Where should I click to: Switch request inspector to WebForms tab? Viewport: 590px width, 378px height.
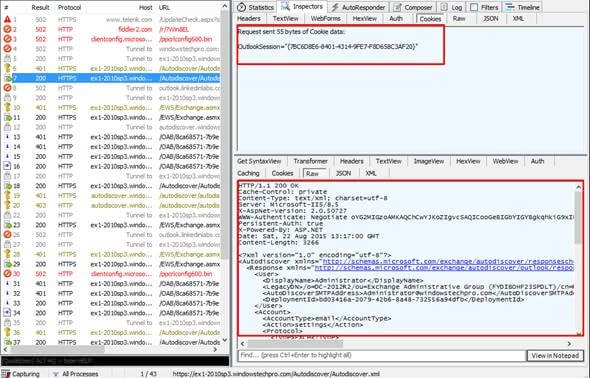click(325, 18)
